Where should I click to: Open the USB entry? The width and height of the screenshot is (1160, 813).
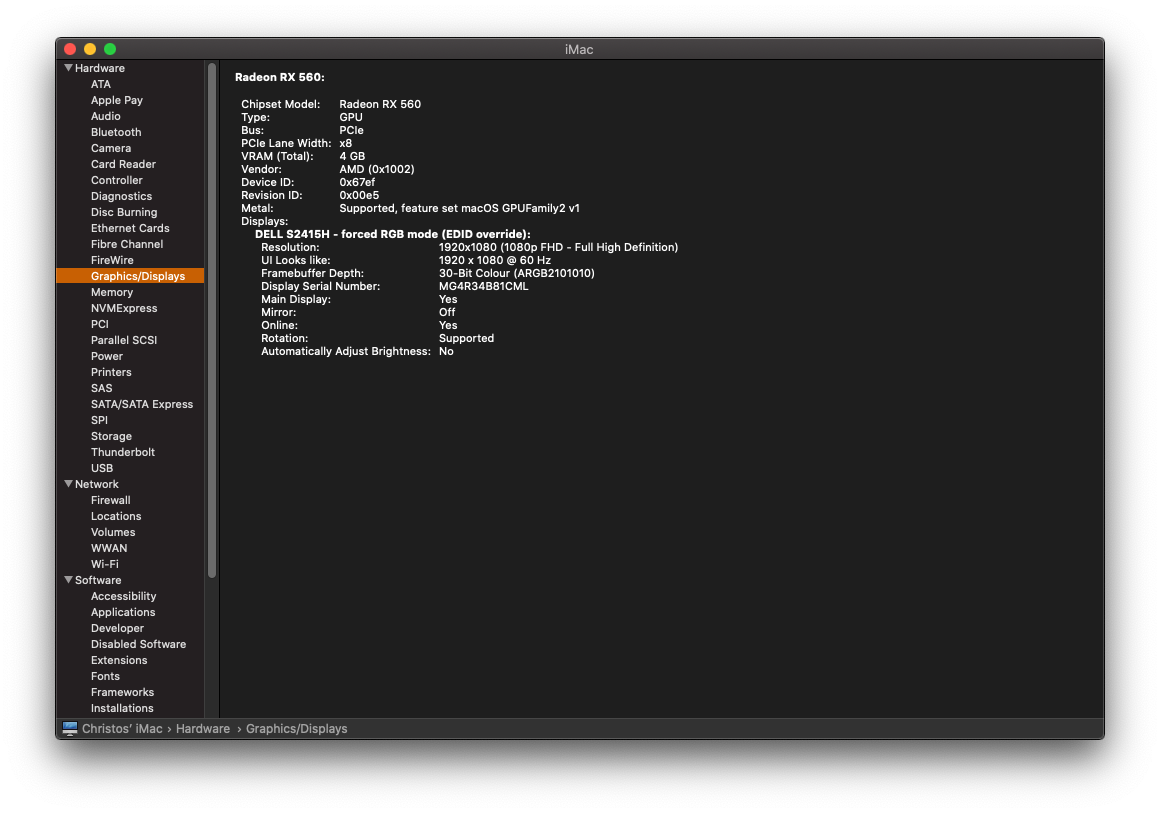coord(102,468)
